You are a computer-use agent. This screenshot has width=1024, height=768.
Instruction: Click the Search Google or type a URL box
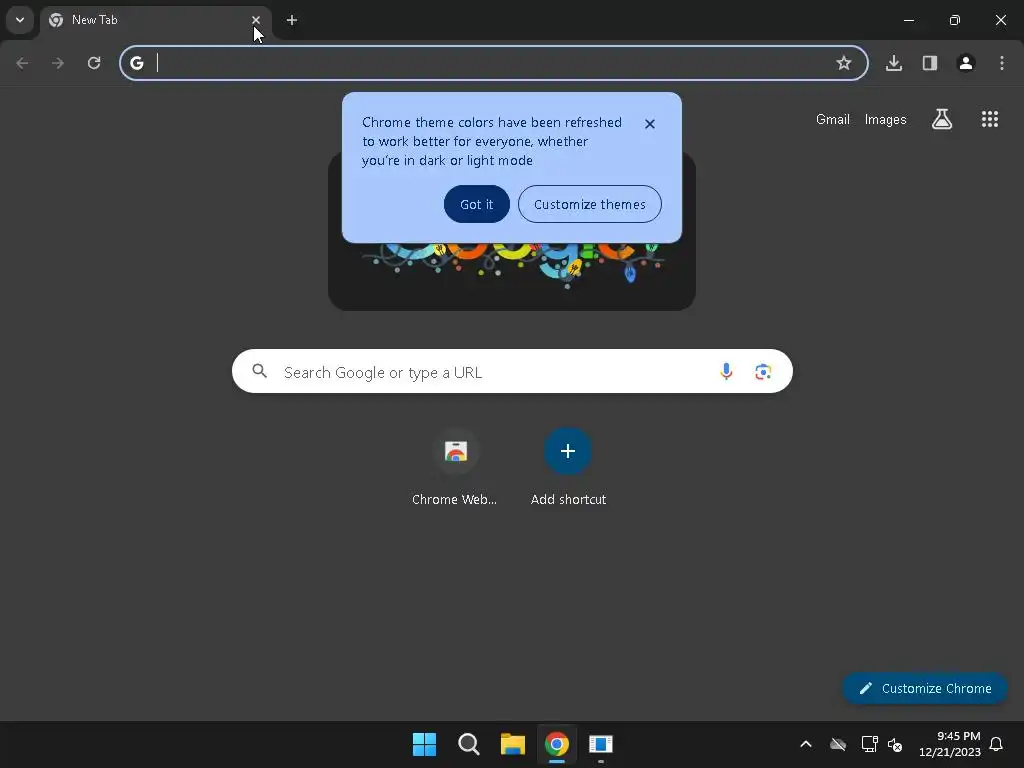[x=512, y=372]
